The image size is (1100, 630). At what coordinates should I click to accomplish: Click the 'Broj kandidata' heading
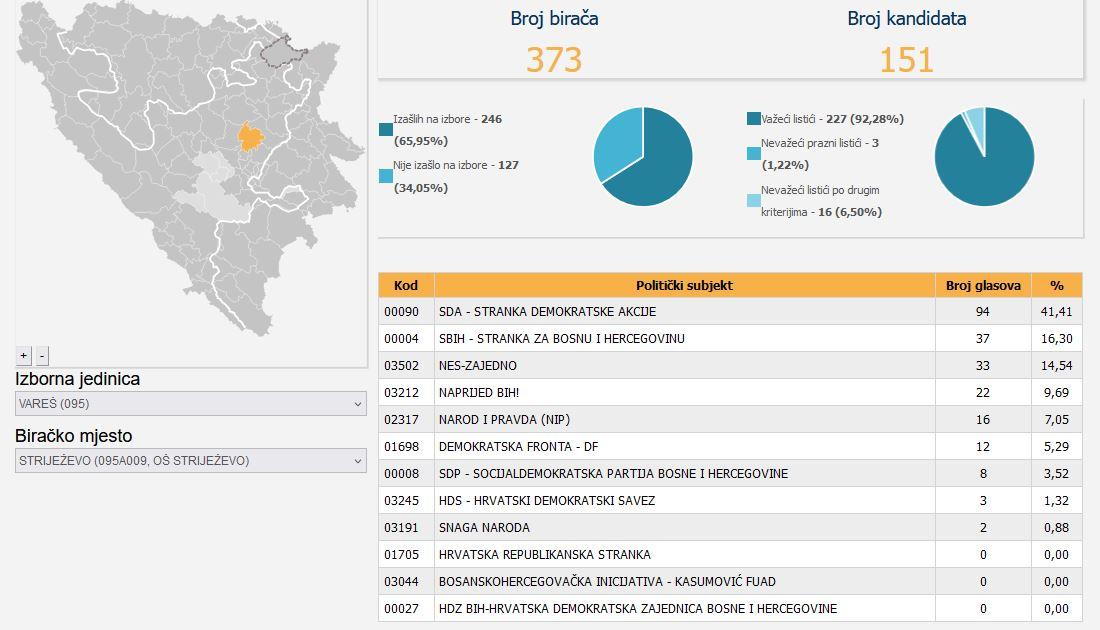(906, 18)
